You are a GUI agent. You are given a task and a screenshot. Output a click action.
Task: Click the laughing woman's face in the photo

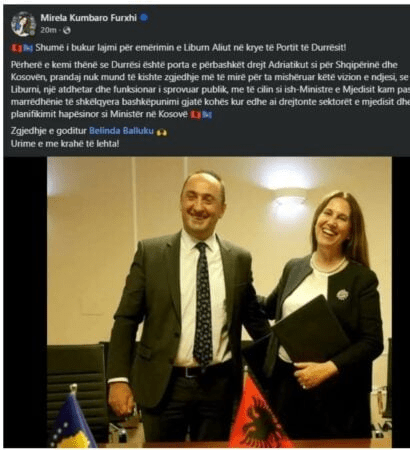click(333, 223)
